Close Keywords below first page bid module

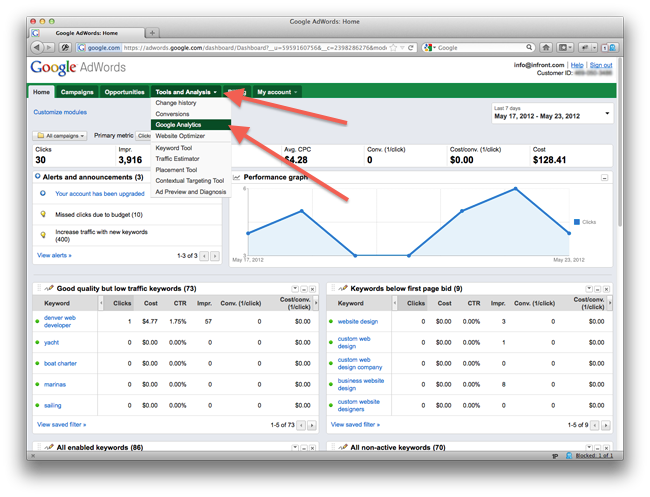coord(606,289)
